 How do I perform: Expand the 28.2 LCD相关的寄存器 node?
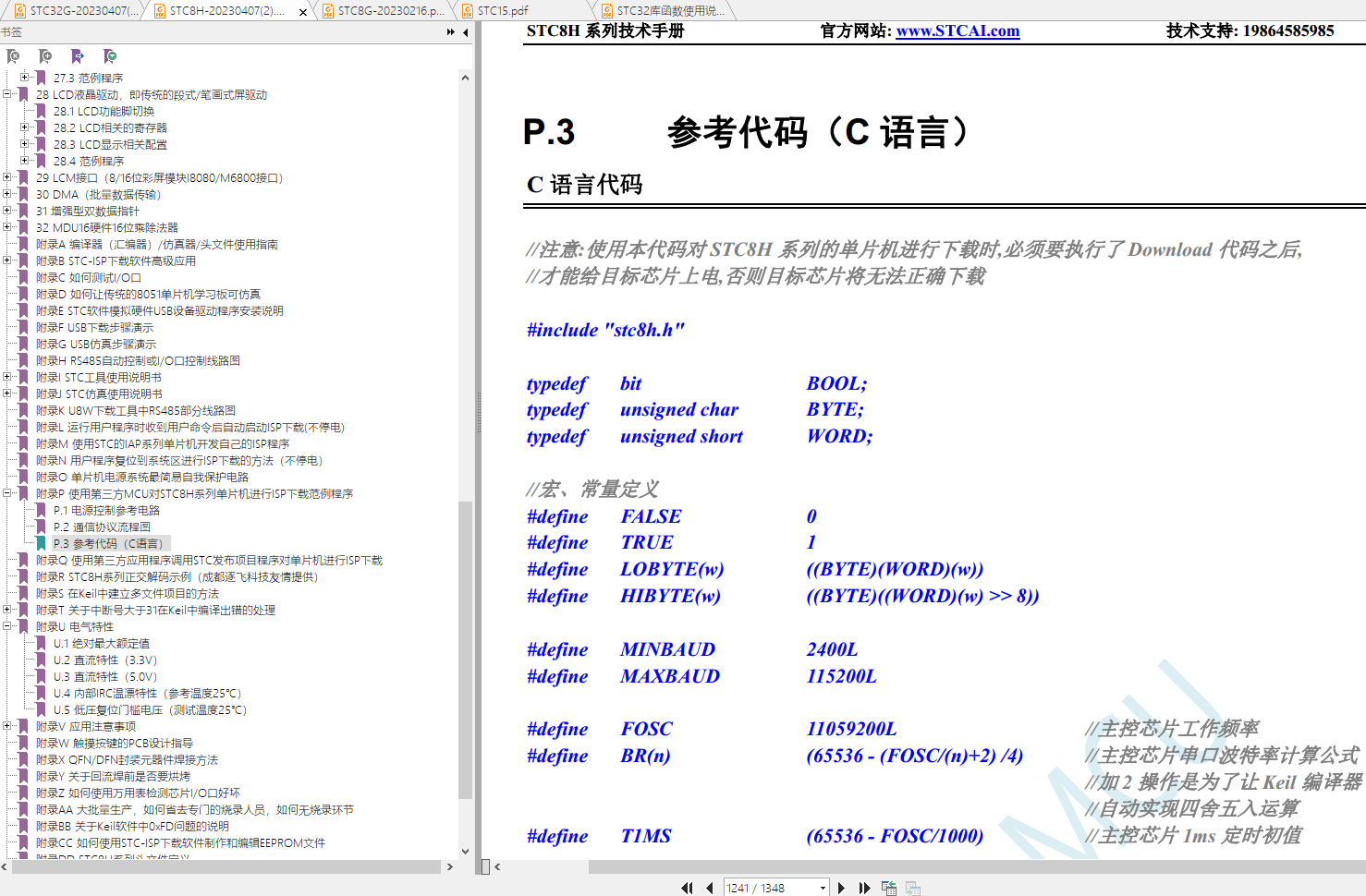click(x=25, y=127)
